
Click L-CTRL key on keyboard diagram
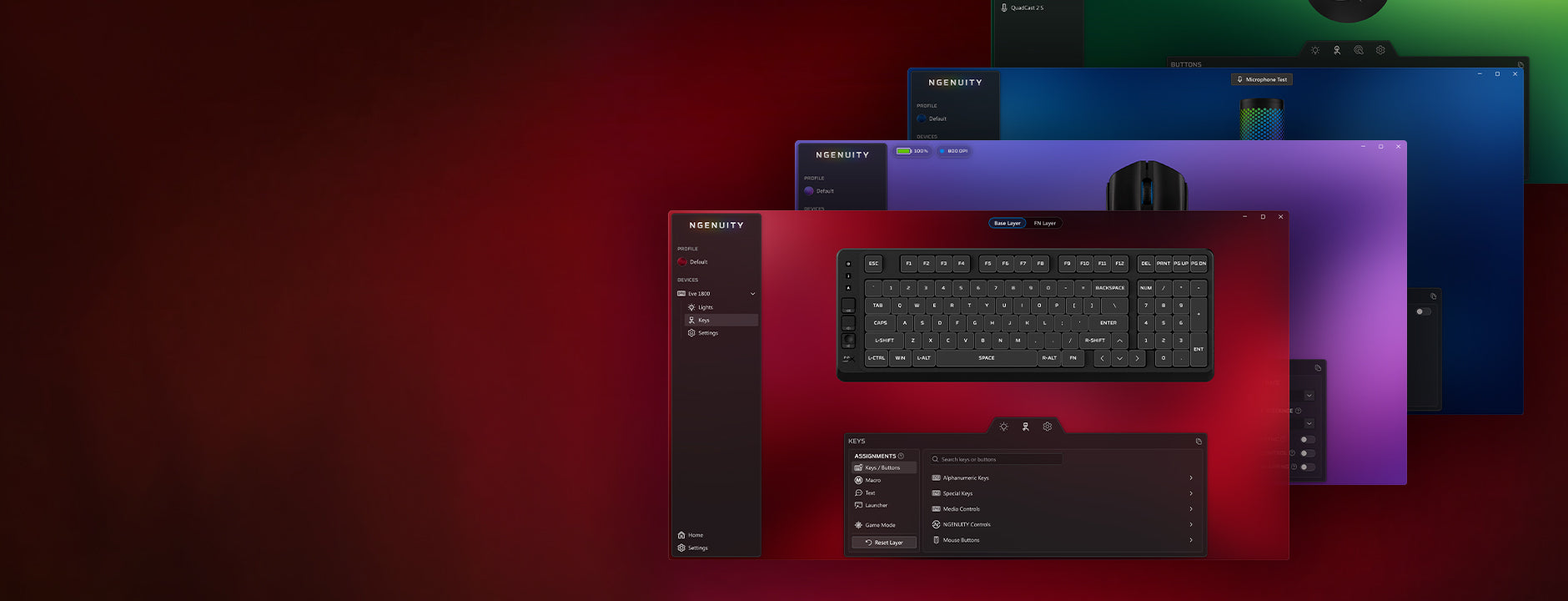click(x=877, y=358)
